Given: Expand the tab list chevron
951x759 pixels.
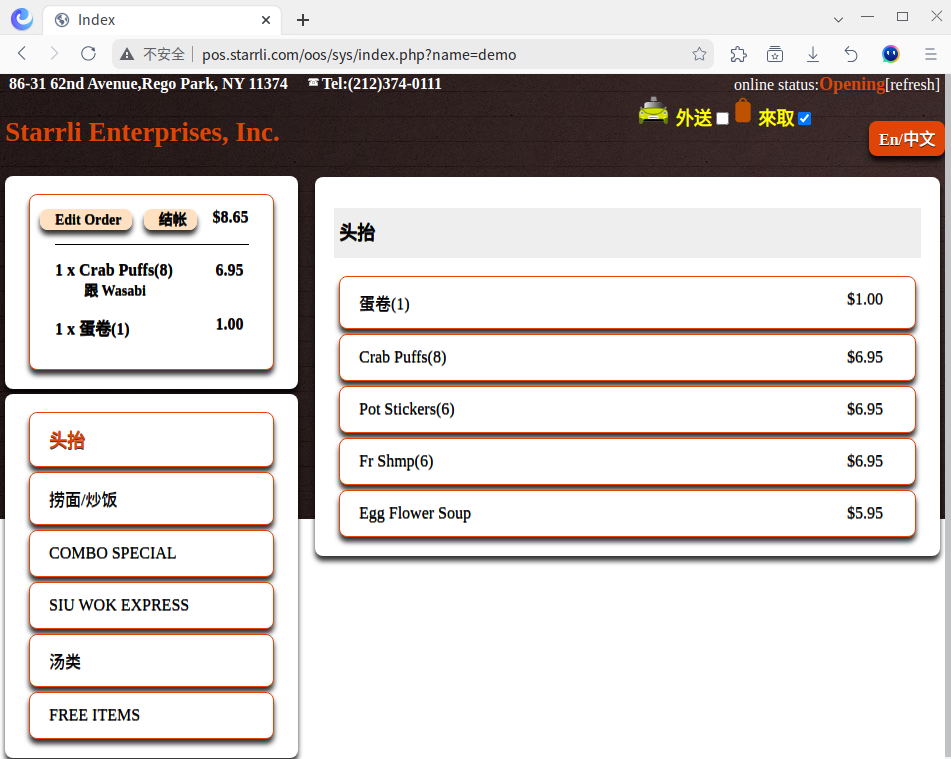Looking at the screenshot, I should (x=838, y=19).
